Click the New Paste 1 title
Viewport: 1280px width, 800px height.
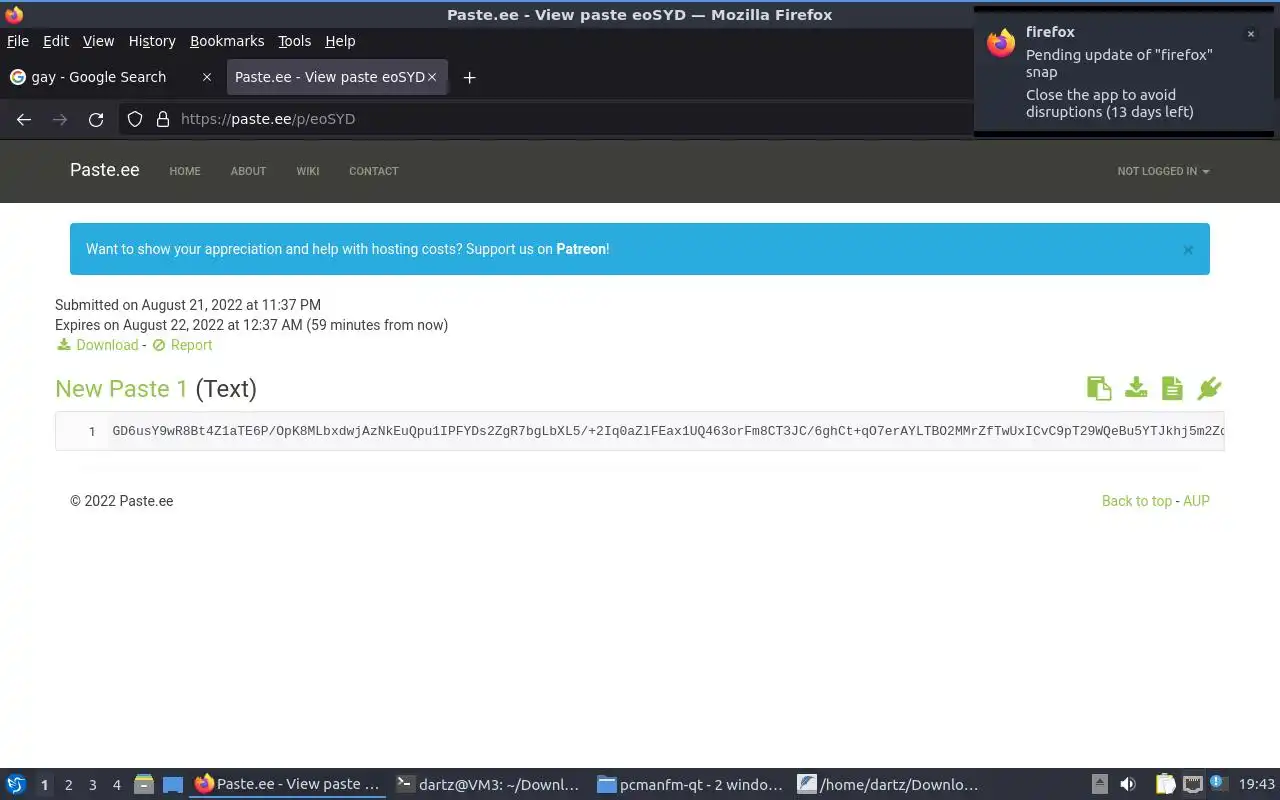pos(121,389)
